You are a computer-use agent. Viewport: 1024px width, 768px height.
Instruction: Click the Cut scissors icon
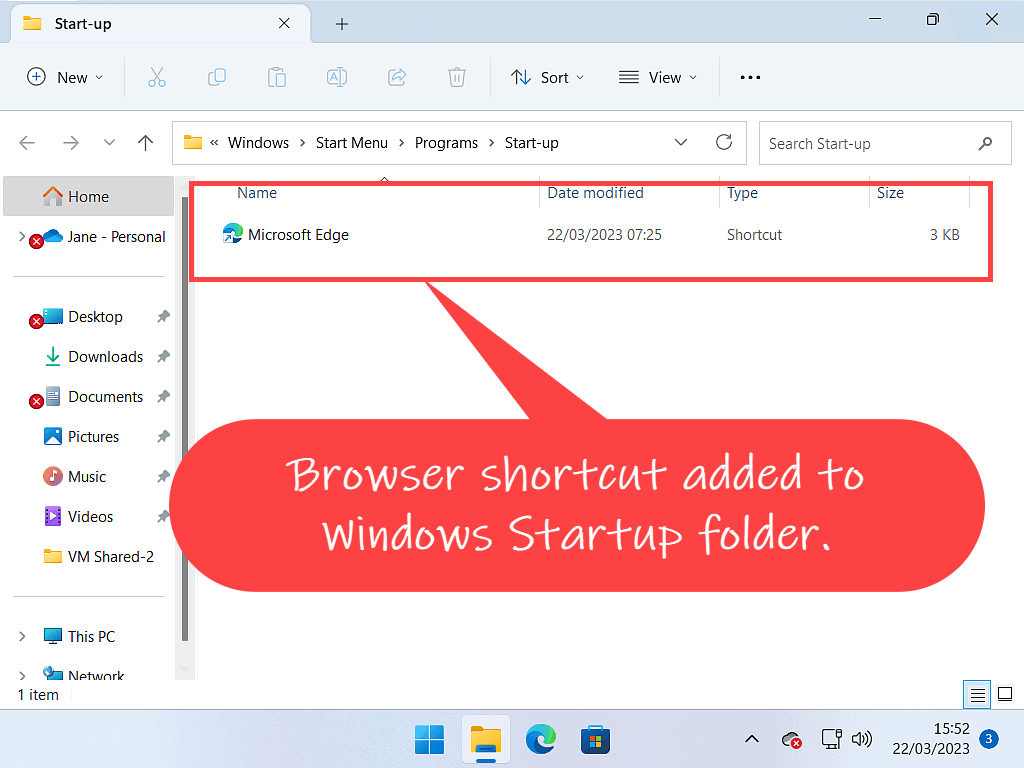157,77
